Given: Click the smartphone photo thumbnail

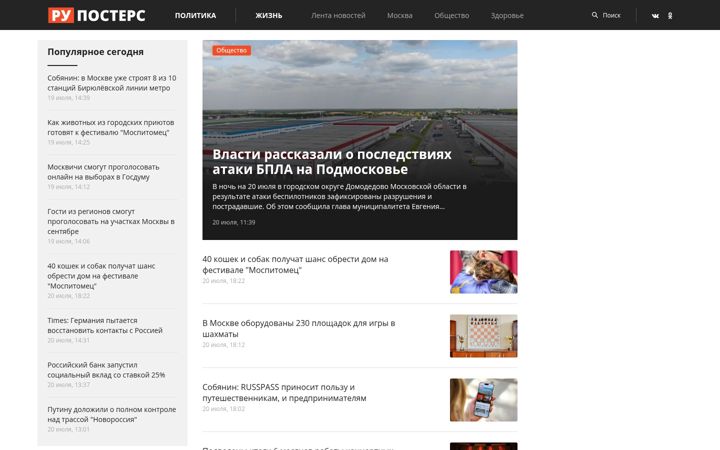Looking at the screenshot, I should 484,400.
